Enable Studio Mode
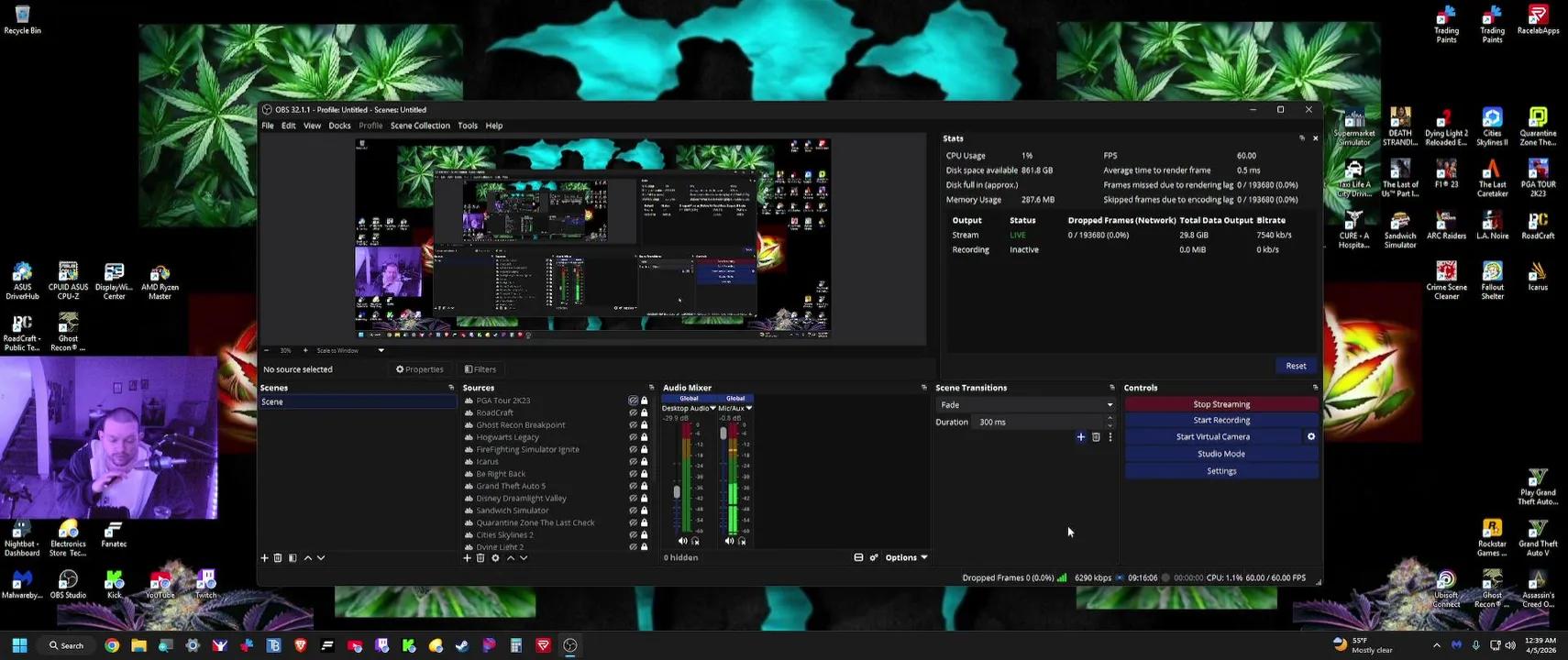 pos(1221,454)
